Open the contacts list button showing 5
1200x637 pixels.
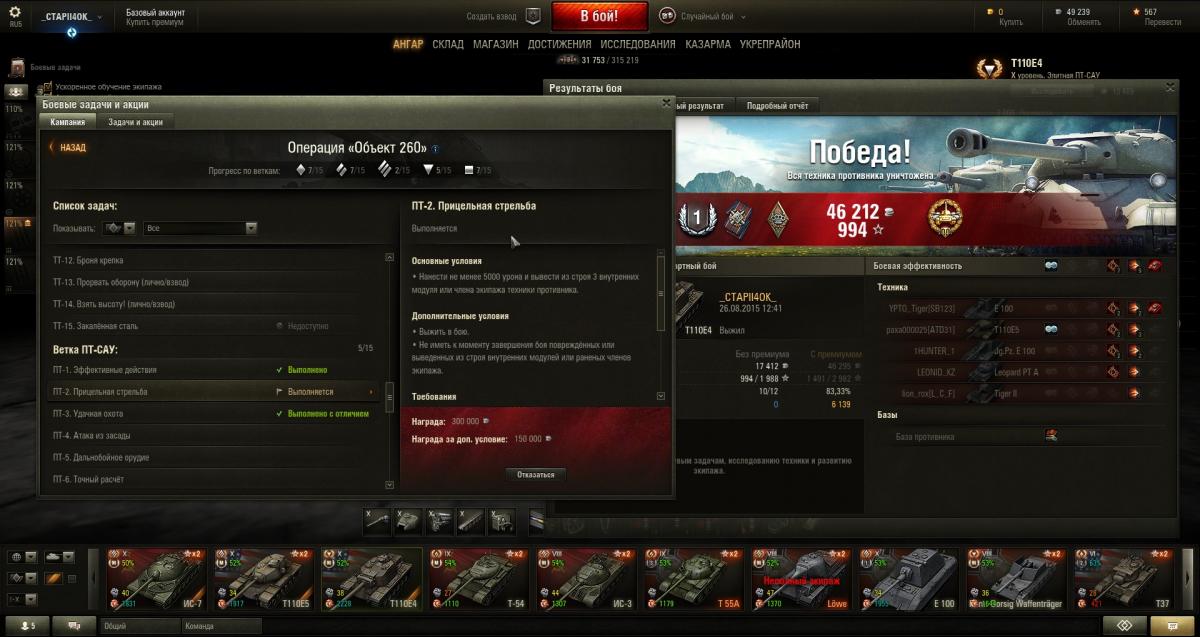(x=27, y=626)
